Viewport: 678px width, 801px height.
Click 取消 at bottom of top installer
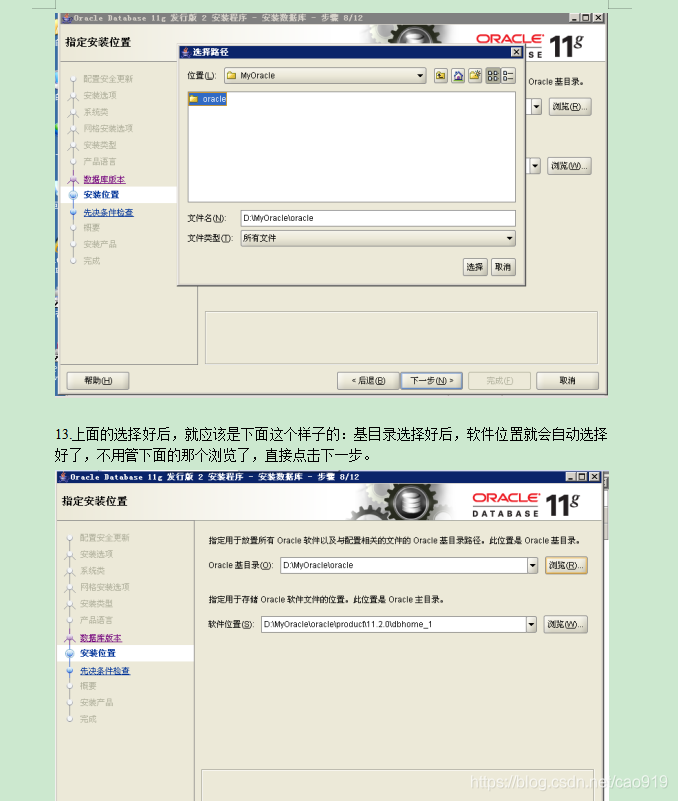567,381
